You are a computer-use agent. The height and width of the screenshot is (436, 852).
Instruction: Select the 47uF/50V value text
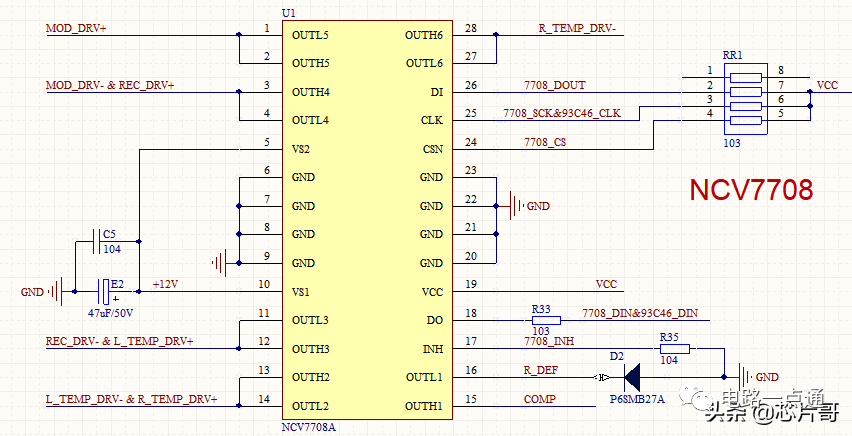click(110, 314)
